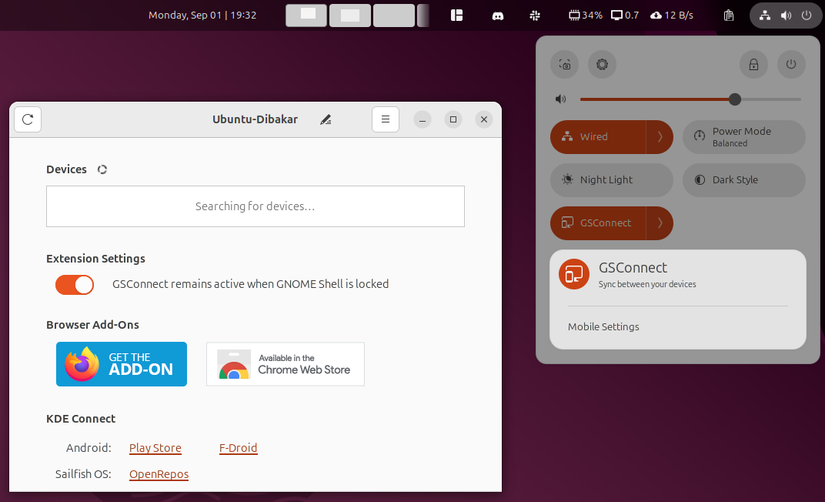Image resolution: width=825 pixels, height=502 pixels.
Task: Switch to the second workspace thumbnail
Action: tap(350, 15)
